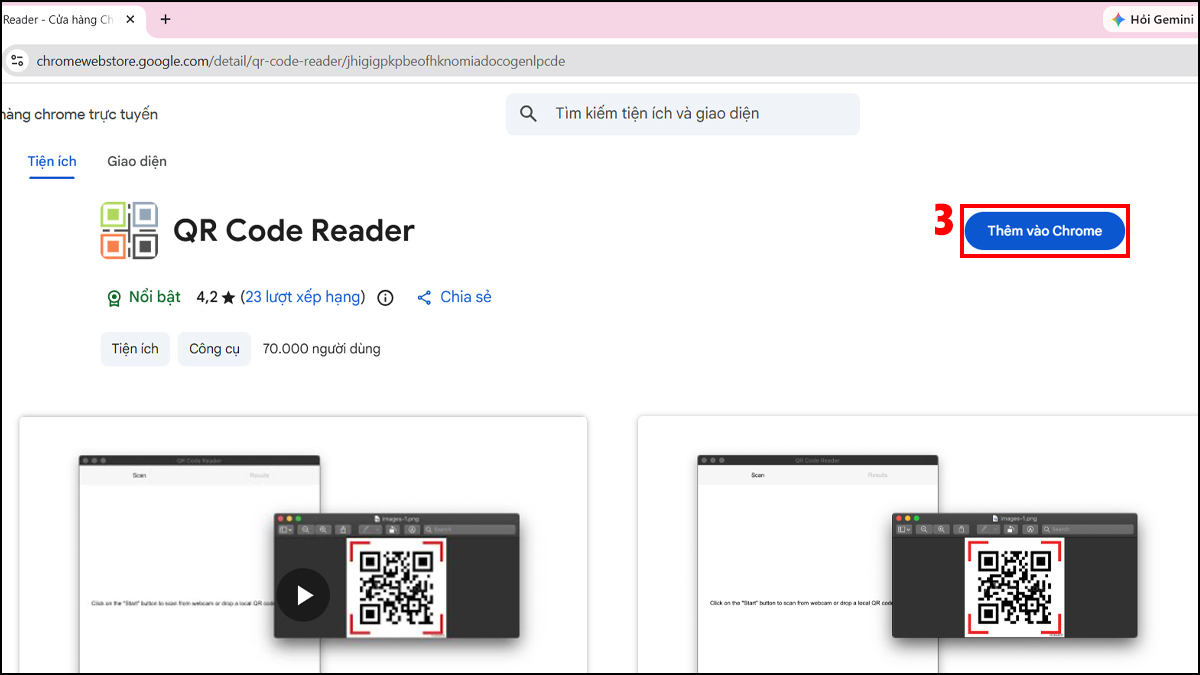
Task: Play the first preview video
Action: [x=303, y=595]
